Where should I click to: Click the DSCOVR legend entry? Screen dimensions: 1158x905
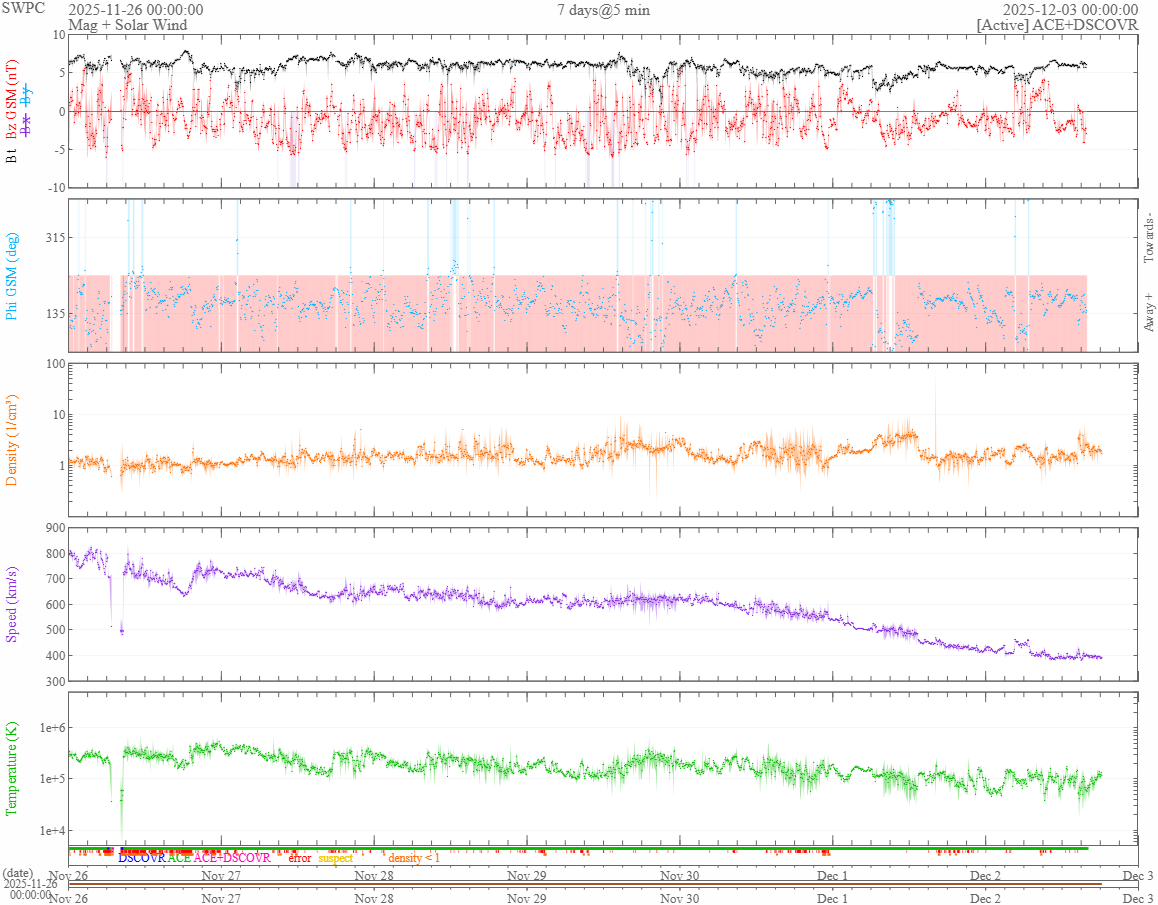pos(141,858)
